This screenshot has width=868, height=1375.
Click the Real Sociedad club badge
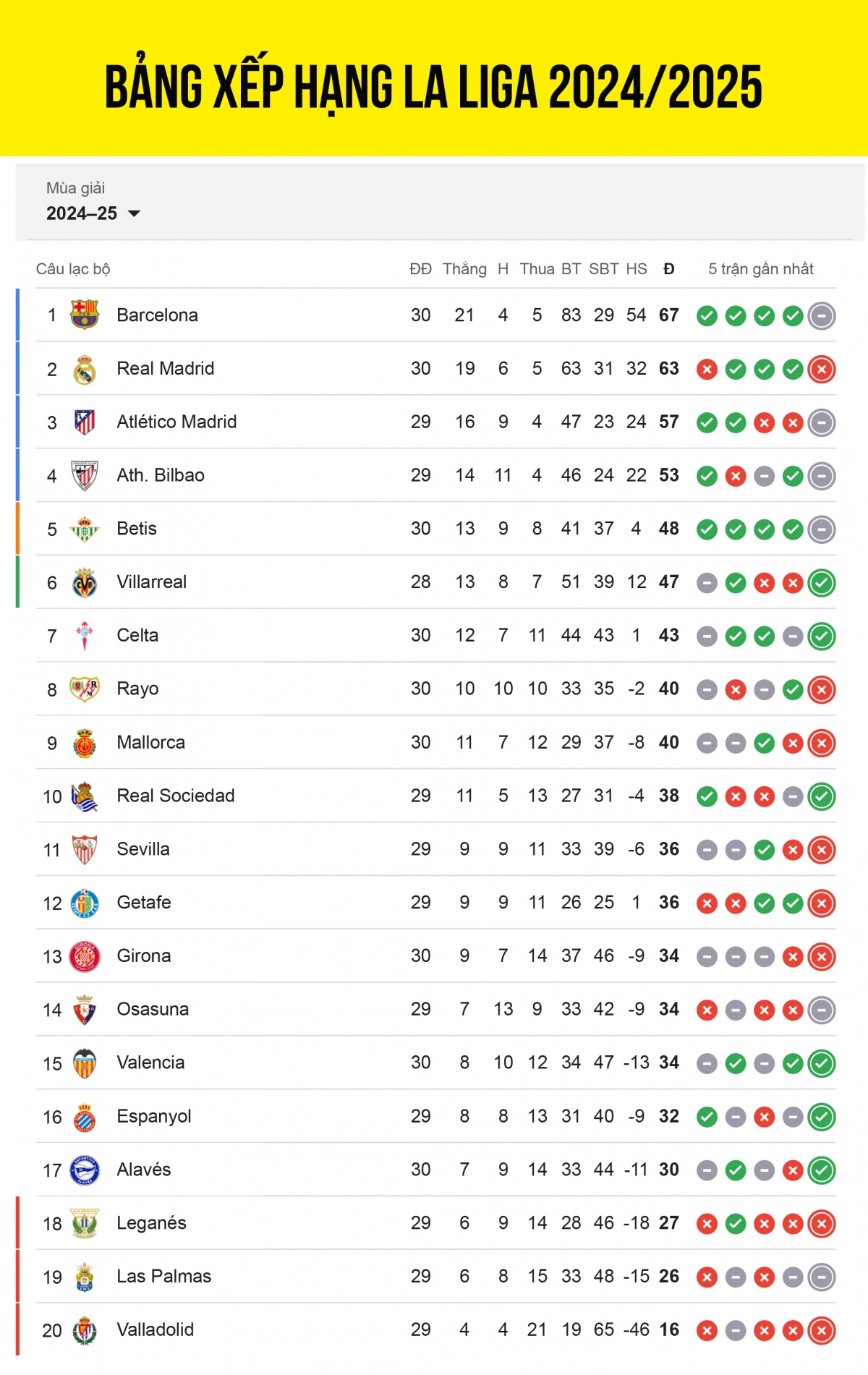85,796
